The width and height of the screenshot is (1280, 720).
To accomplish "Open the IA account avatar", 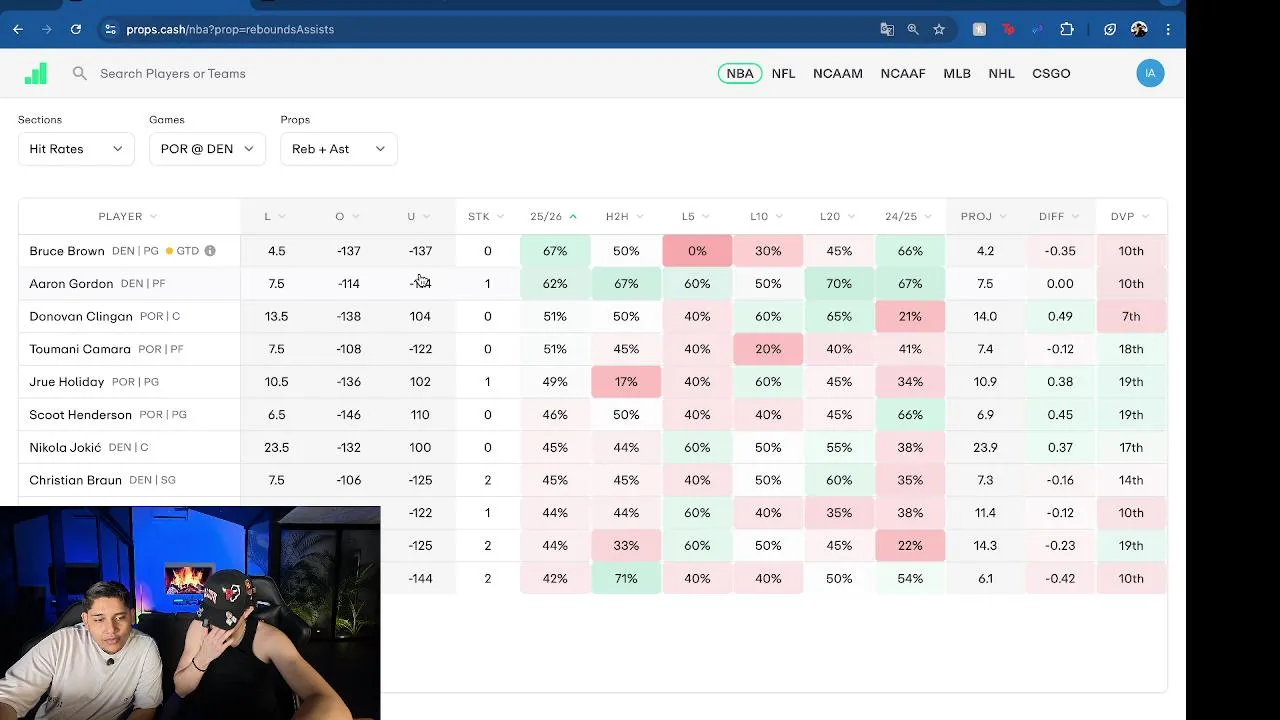I will click(x=1150, y=73).
